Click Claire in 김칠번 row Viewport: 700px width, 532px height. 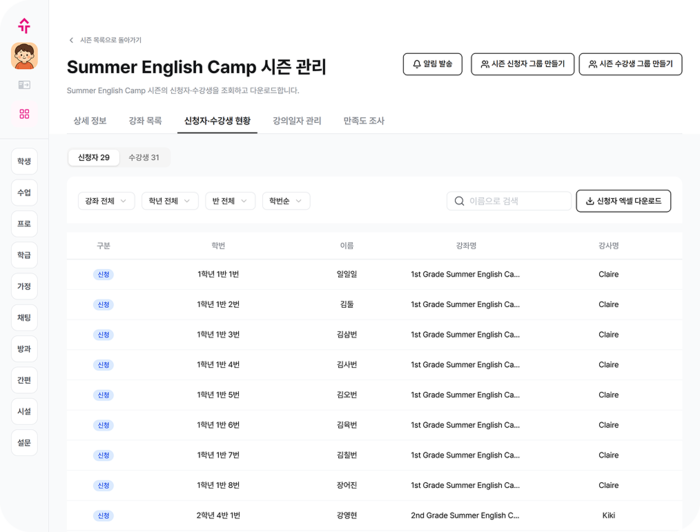point(608,455)
